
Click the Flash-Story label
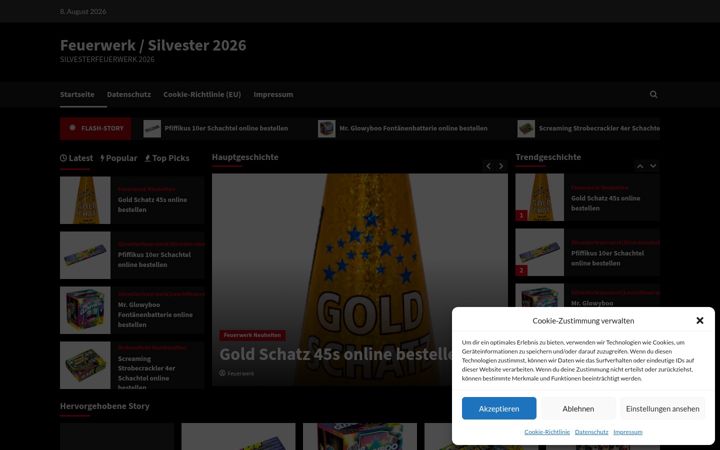[x=96, y=128]
